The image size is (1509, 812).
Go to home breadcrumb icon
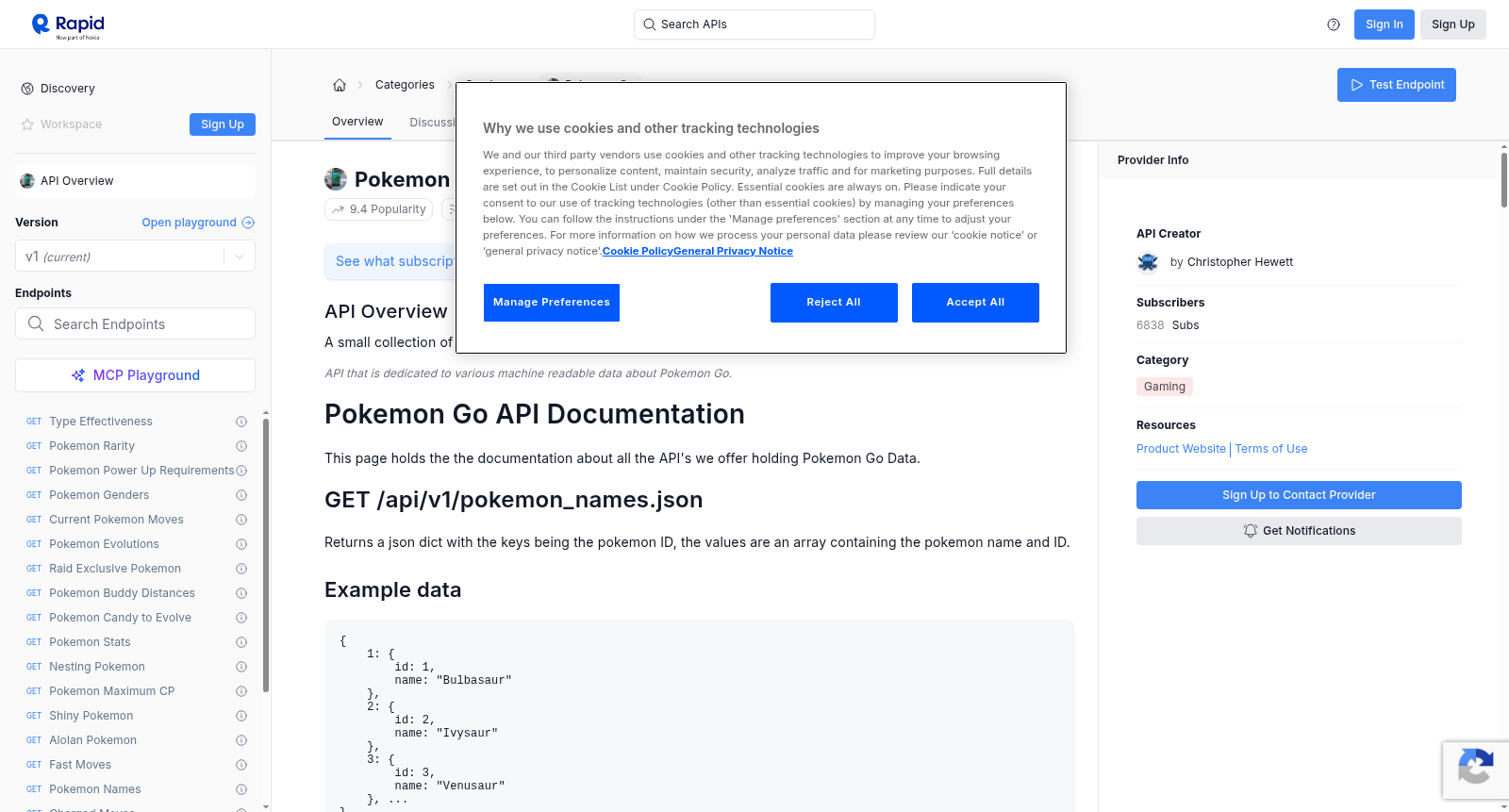pyautogui.click(x=340, y=85)
